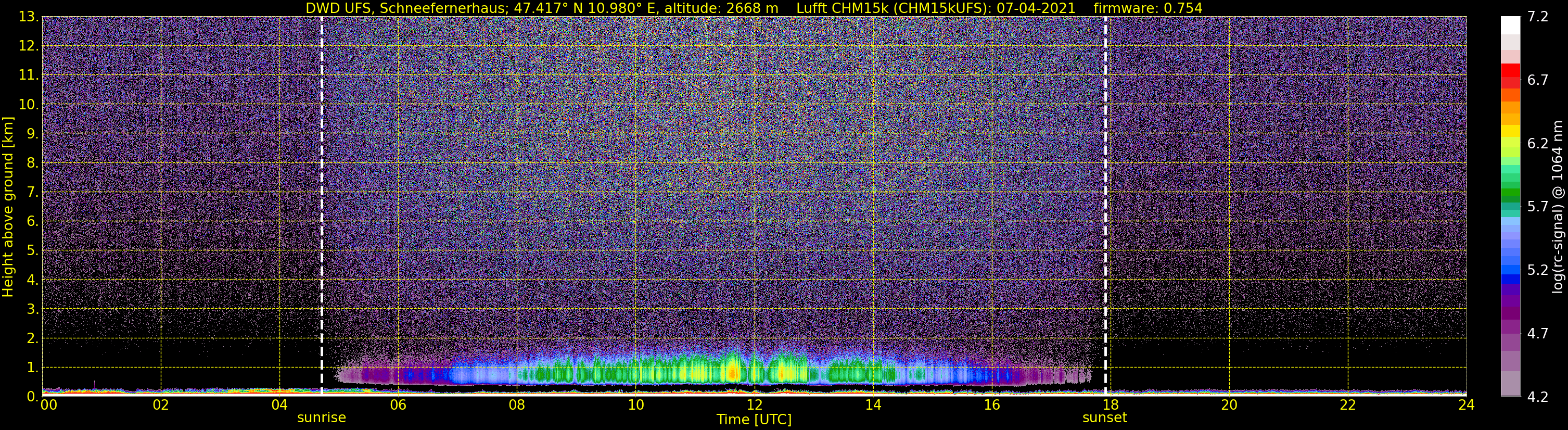Image resolution: width=1568 pixels, height=430 pixels.
Task: Click the height-axis tick label "5."
Action: tap(32, 251)
